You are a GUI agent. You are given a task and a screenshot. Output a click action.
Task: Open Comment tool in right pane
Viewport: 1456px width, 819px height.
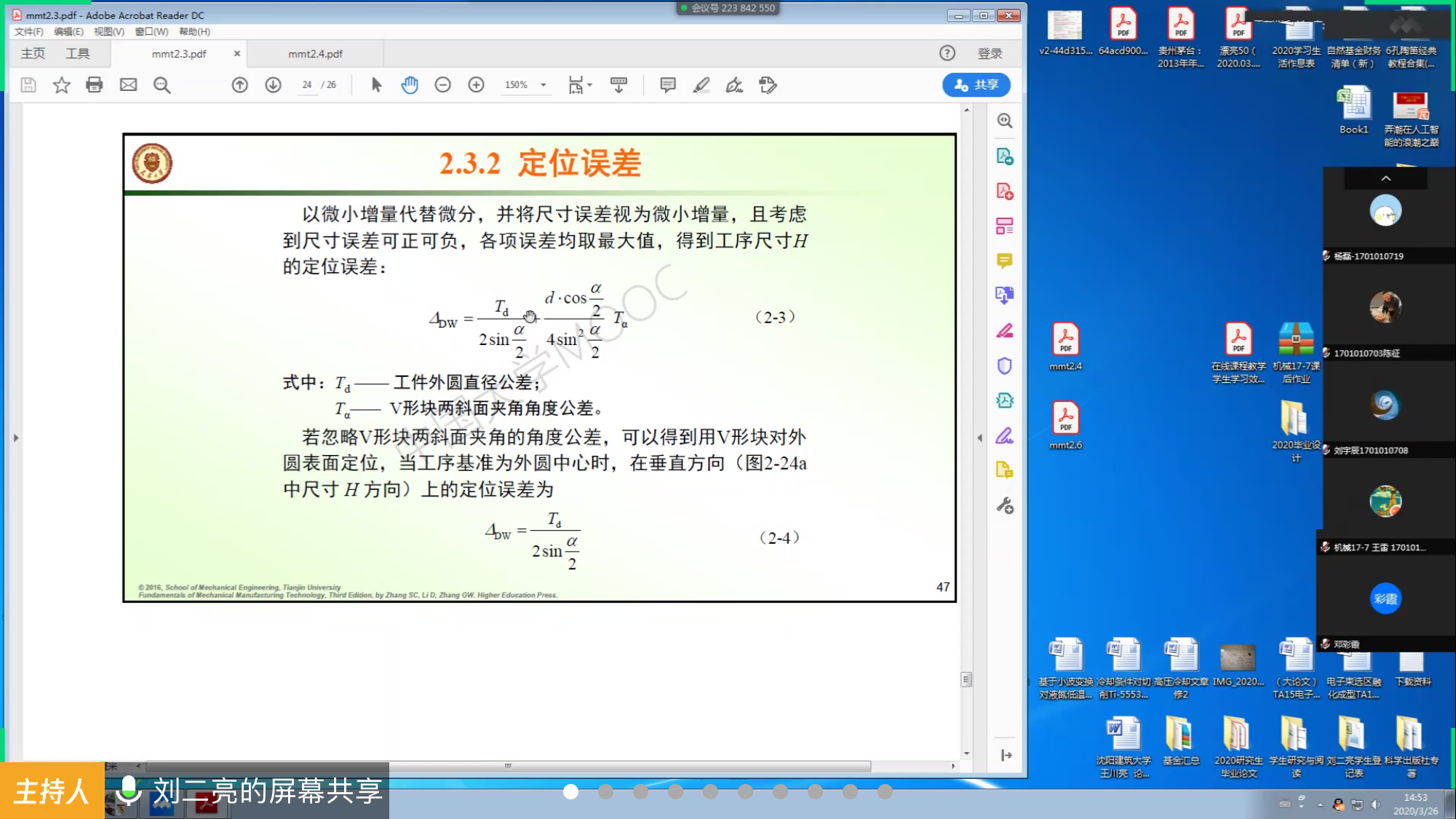tap(1004, 261)
